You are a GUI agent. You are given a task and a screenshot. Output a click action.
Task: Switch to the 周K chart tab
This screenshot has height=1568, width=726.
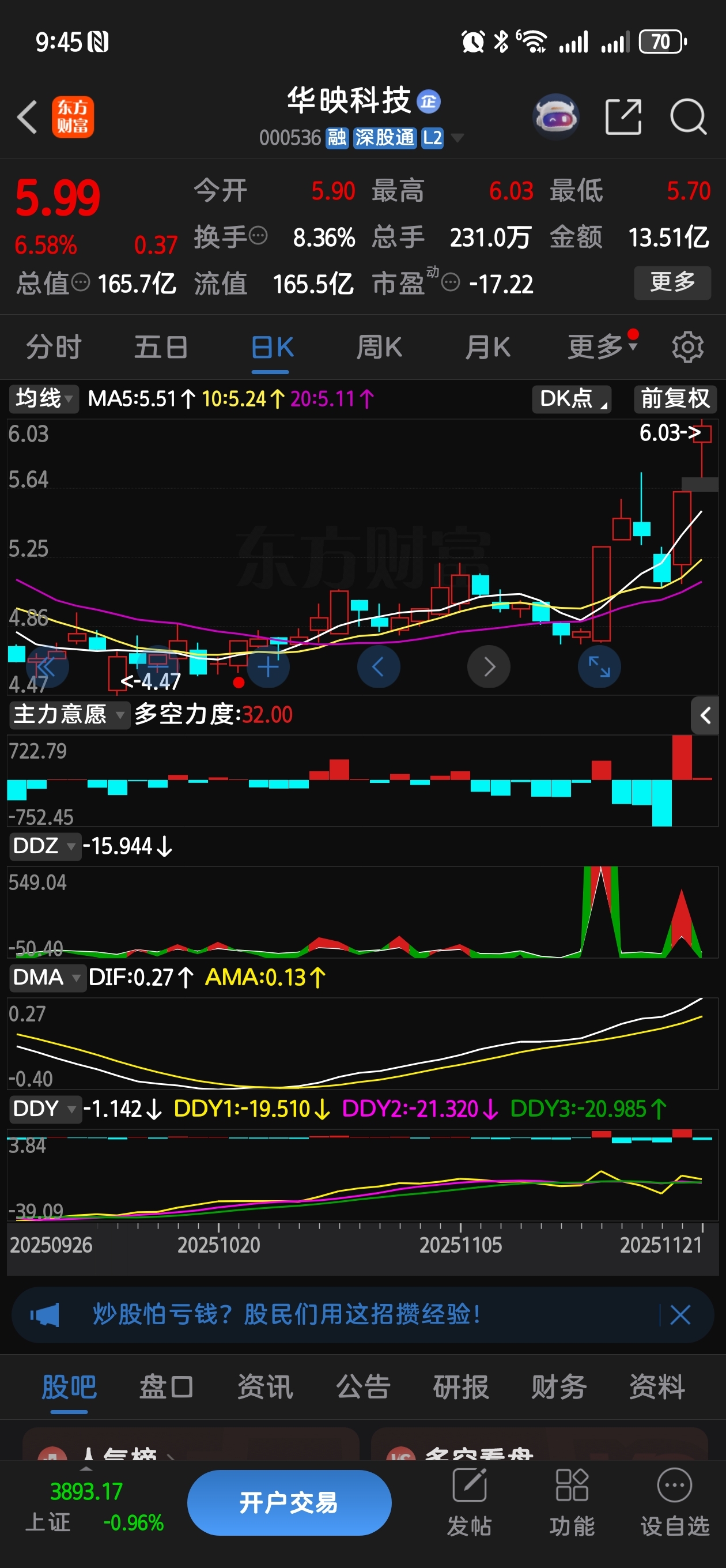[x=379, y=348]
